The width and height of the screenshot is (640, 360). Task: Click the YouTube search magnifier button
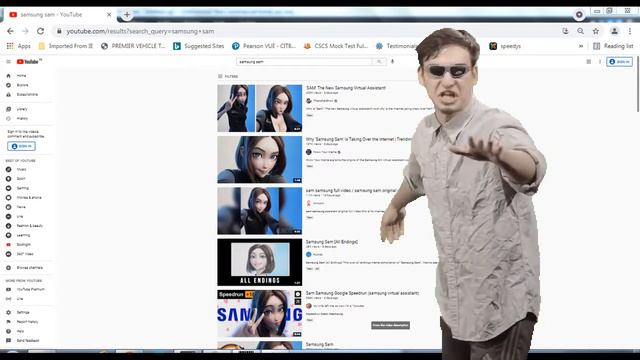(x=379, y=62)
